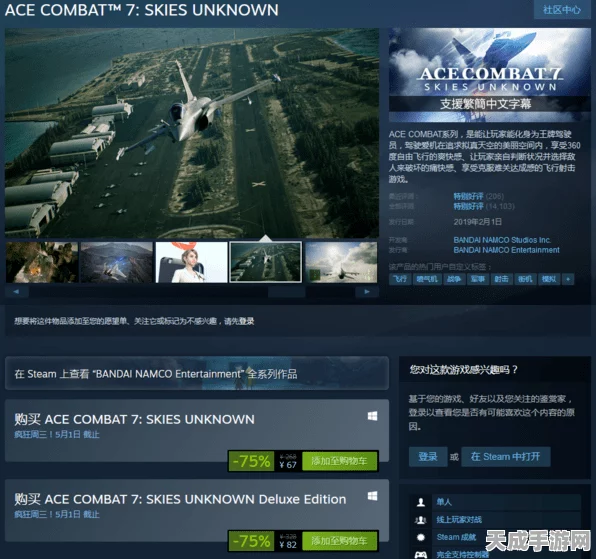This screenshot has width=596, height=559.
Task: Open the 社区中心 community hub button
Action: pyautogui.click(x=561, y=10)
